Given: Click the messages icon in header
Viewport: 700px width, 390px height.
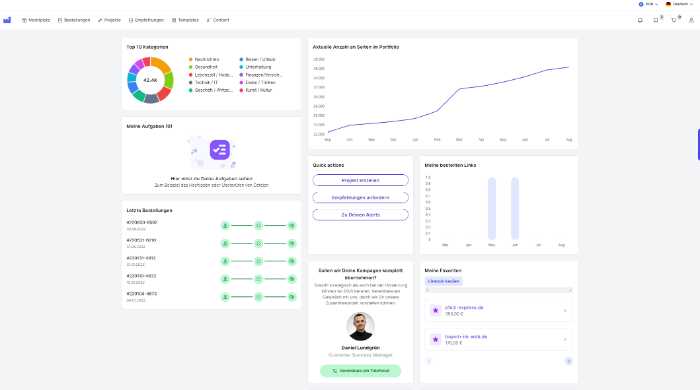Looking at the screenshot, I should (x=640, y=20).
